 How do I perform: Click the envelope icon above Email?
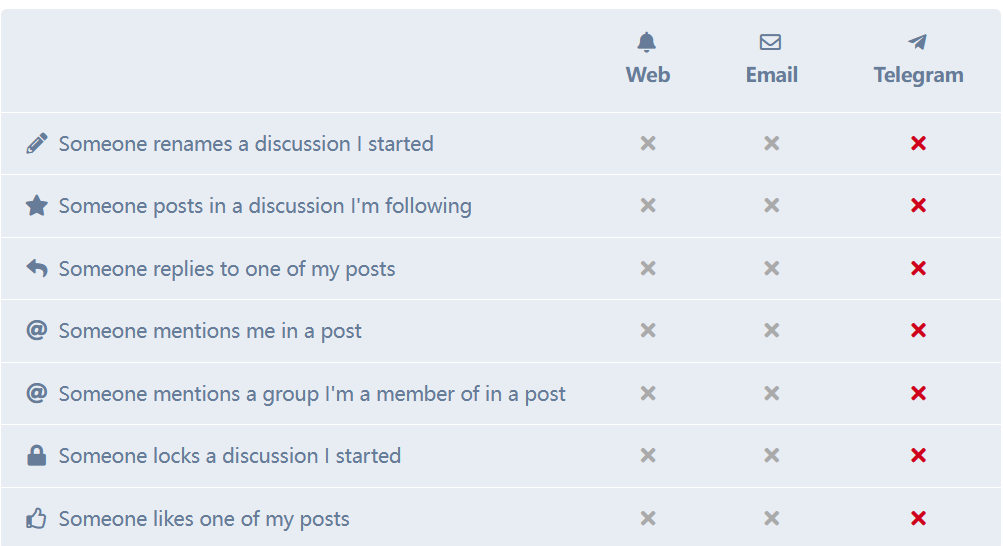(770, 42)
